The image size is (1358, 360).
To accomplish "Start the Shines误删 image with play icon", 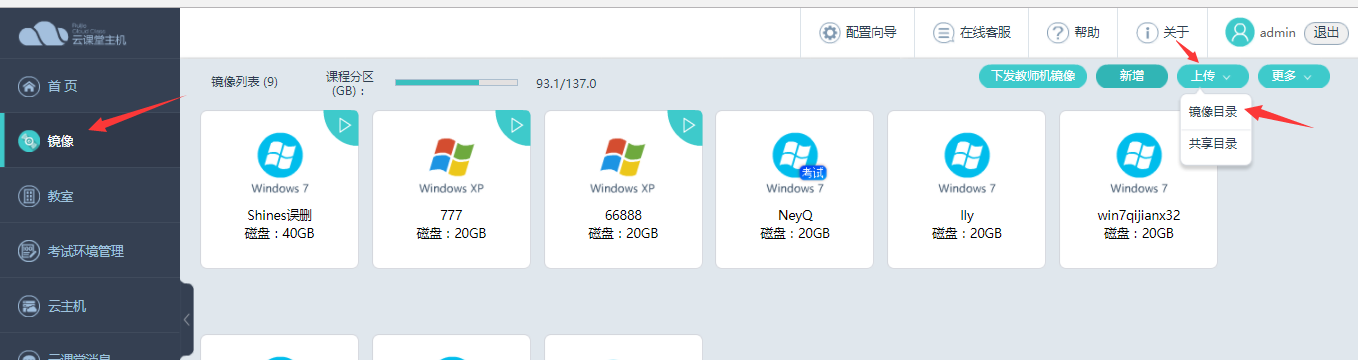I will 345,125.
